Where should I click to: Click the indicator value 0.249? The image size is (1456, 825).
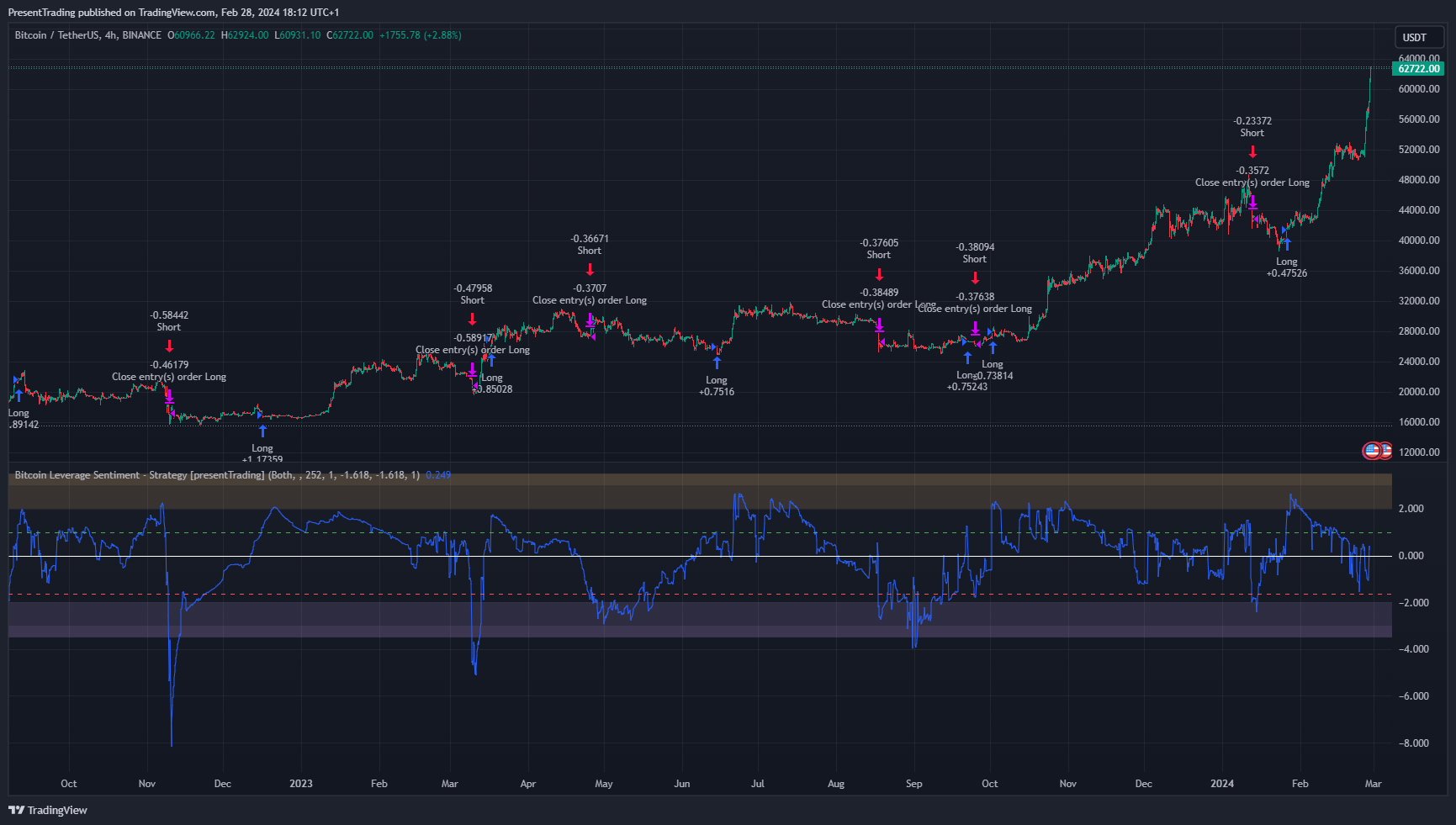point(438,475)
